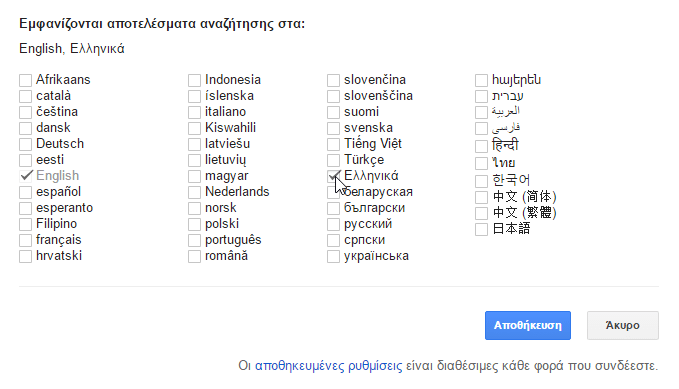679x389 pixels.
Task: Select the 한국어 checkbox
Action: click(482, 180)
